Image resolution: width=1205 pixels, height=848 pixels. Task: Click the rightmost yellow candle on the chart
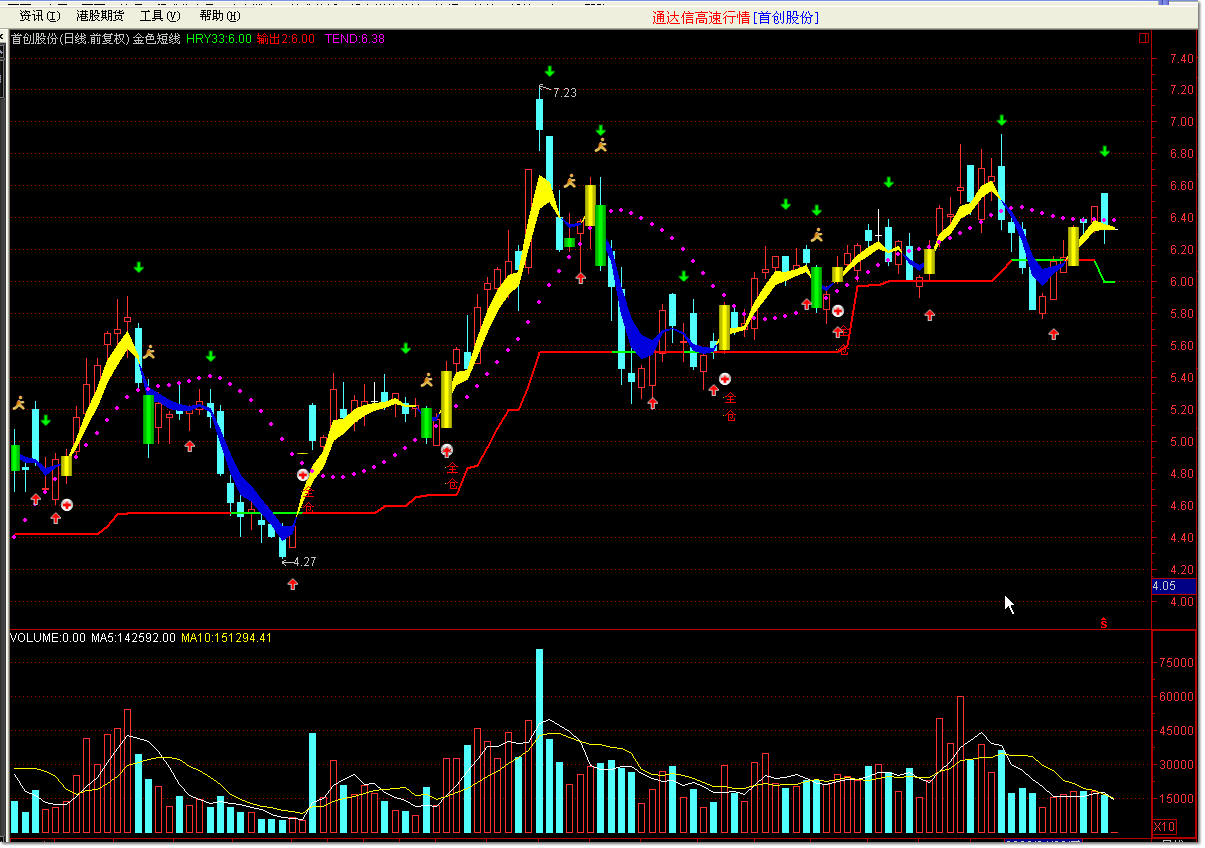(1073, 246)
